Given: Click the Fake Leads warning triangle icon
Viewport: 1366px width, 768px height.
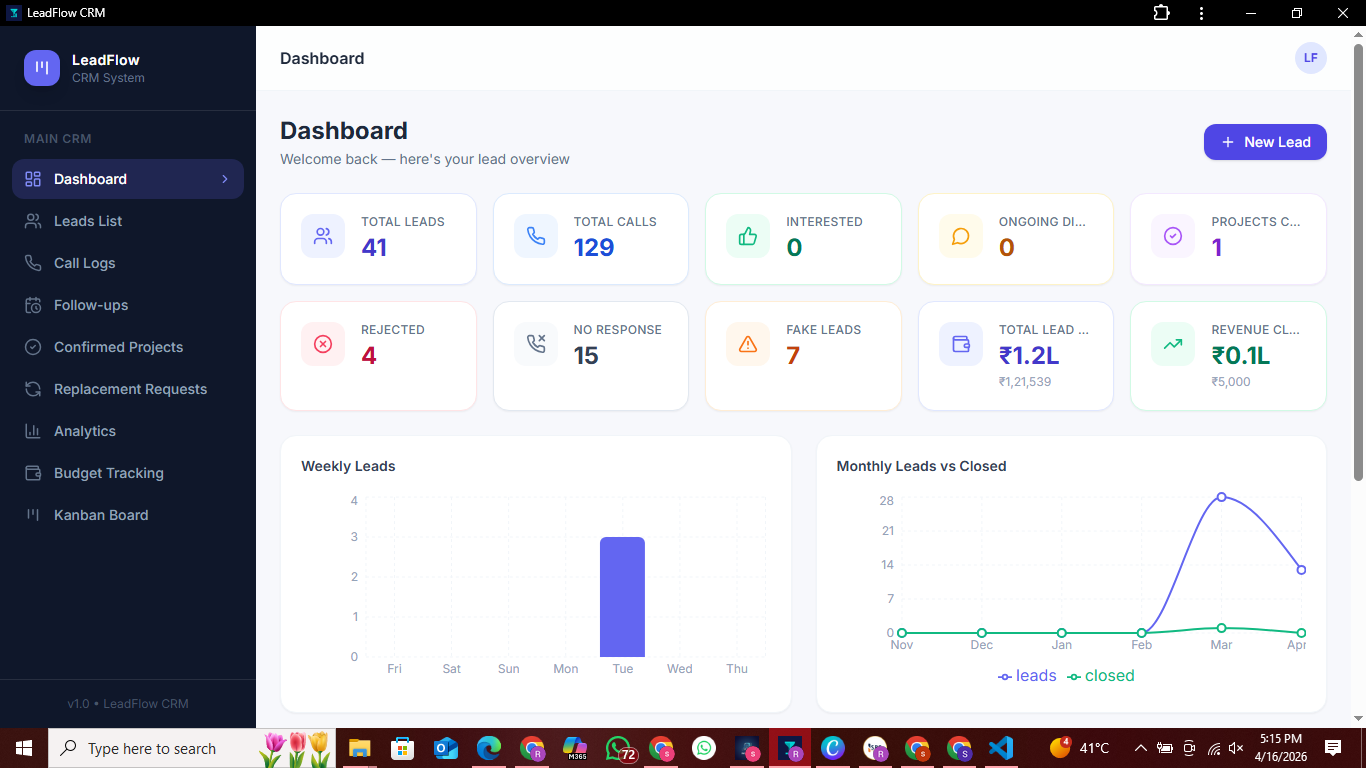Looking at the screenshot, I should pyautogui.click(x=748, y=344).
